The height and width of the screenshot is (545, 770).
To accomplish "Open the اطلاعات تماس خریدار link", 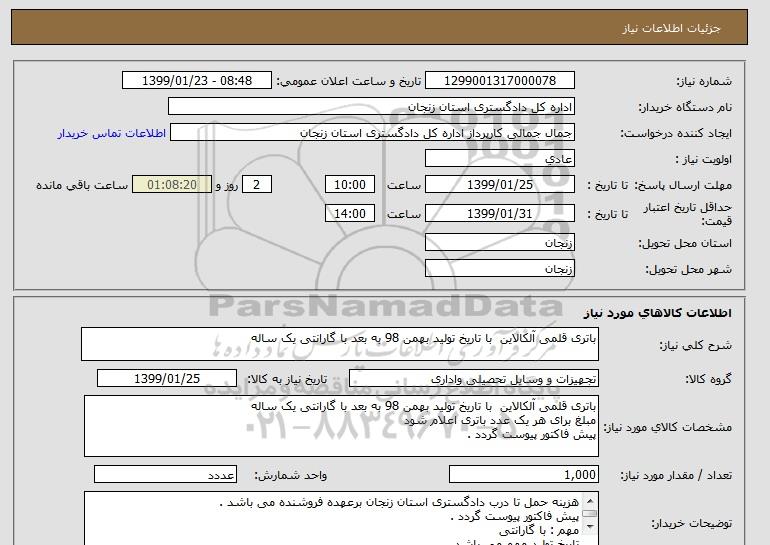I will click(x=111, y=133).
